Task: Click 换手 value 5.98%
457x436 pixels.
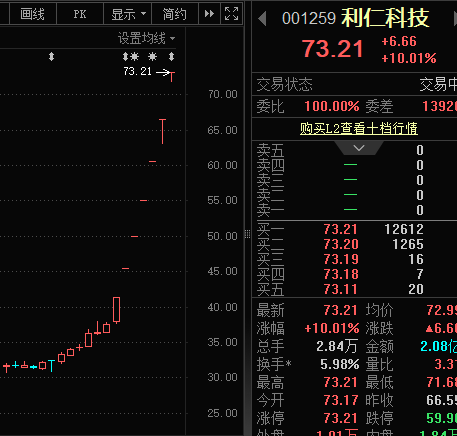Action: pyautogui.click(x=339, y=364)
